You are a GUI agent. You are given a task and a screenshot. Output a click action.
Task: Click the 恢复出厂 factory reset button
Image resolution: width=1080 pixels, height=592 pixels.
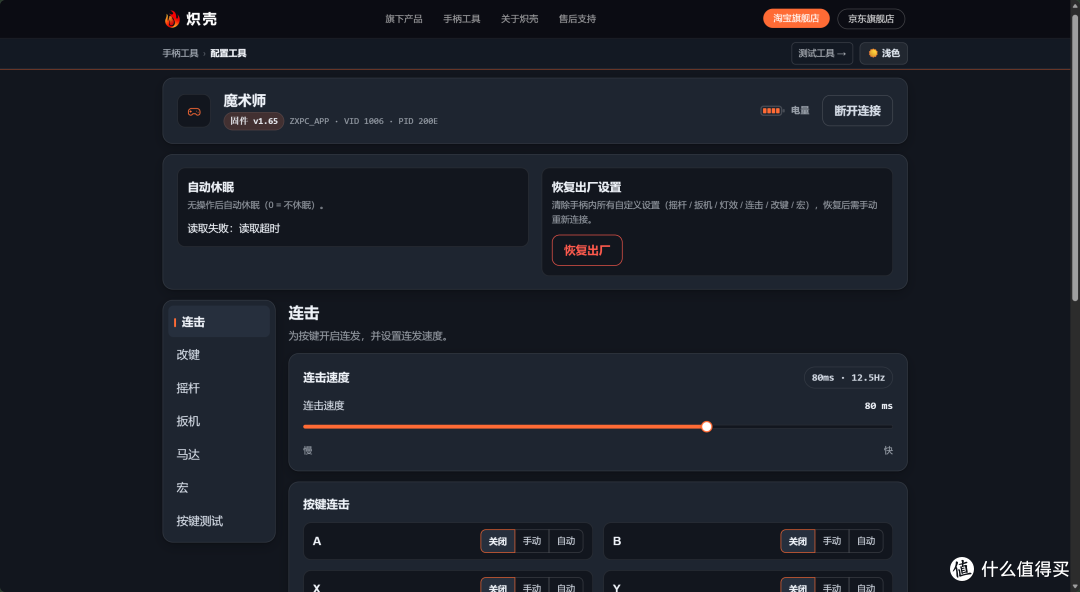pos(587,250)
